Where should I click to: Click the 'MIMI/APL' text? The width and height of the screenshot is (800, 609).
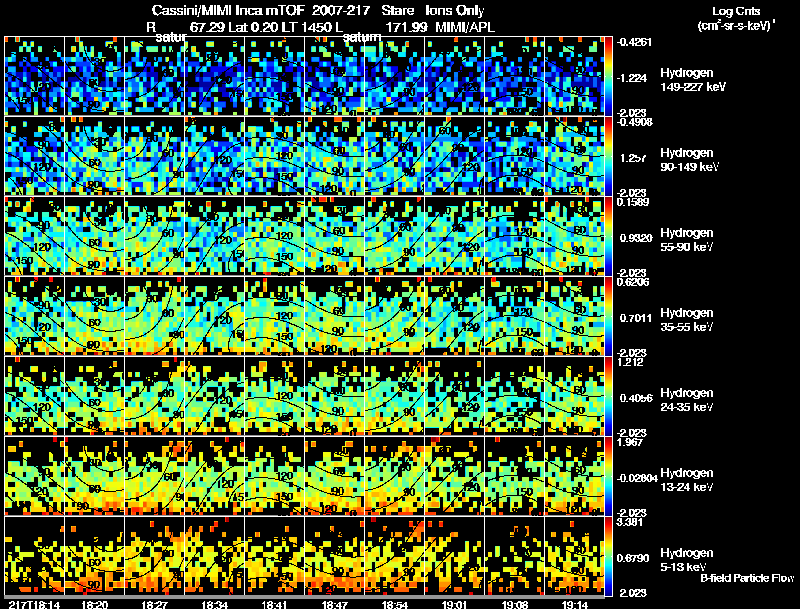(465, 27)
